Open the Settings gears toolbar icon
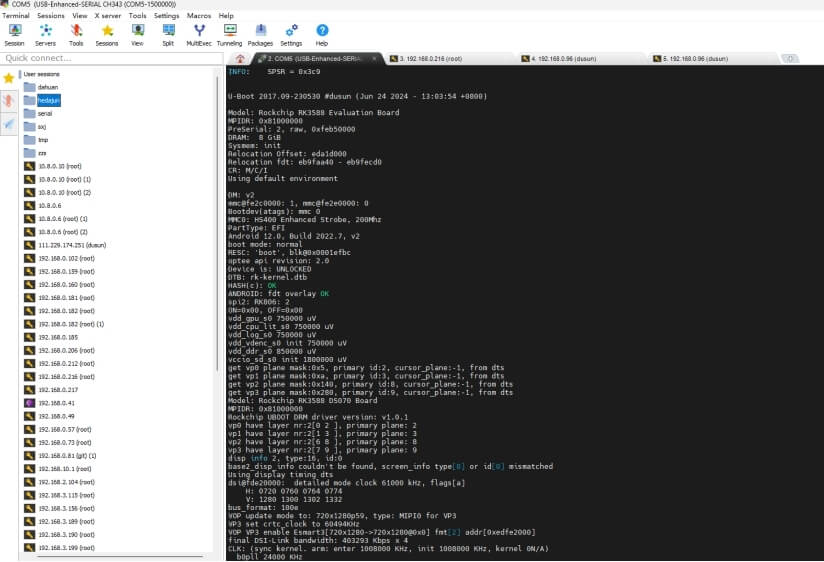Viewport: 824px width, 562px height. pos(291,35)
